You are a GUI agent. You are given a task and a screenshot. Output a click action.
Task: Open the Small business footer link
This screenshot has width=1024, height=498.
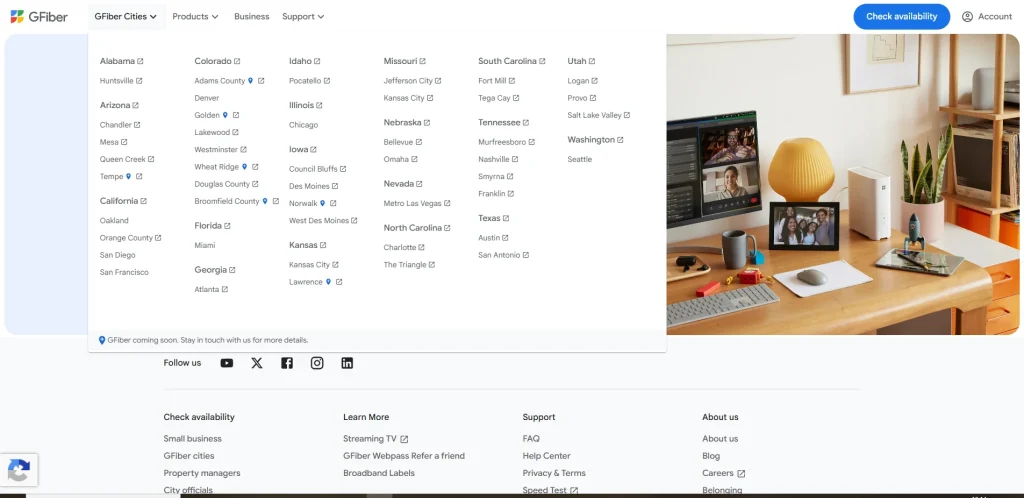(x=193, y=439)
